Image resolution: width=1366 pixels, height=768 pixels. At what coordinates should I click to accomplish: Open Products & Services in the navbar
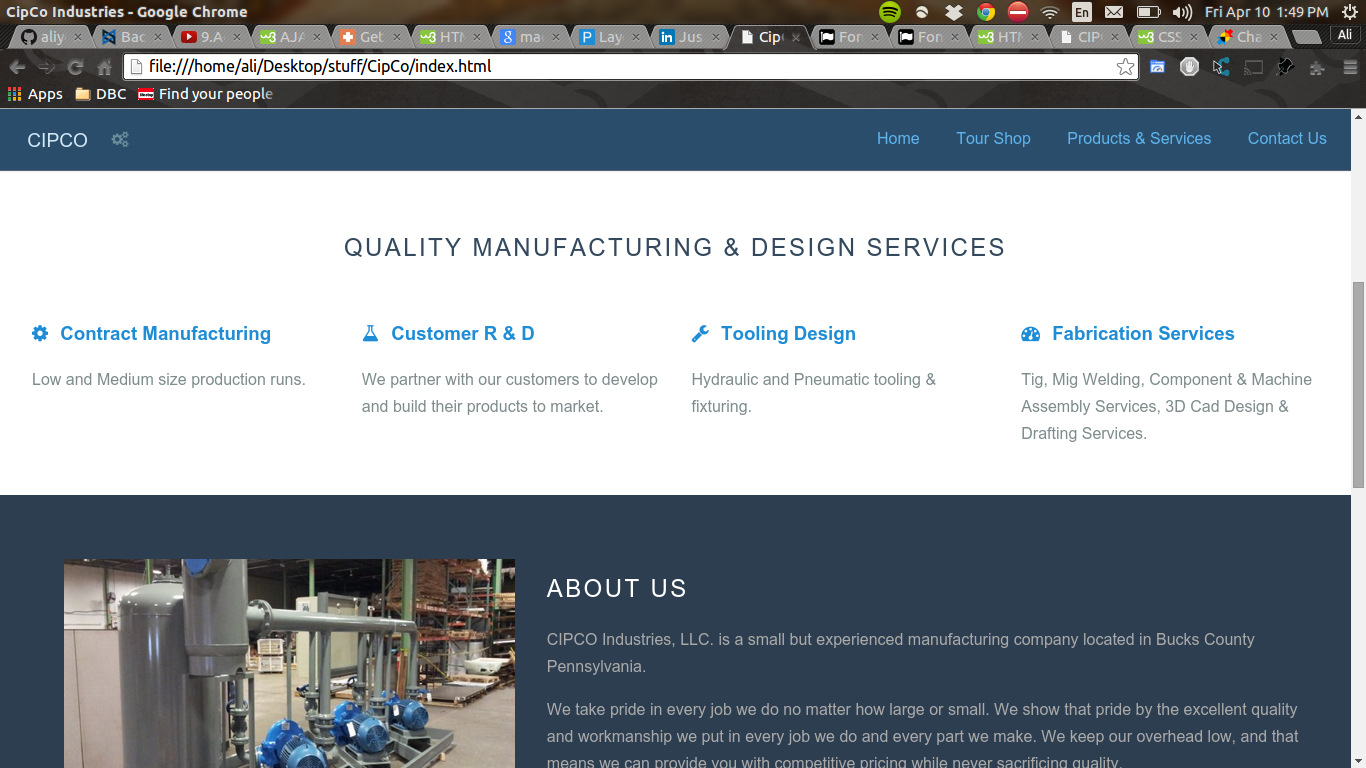1139,139
